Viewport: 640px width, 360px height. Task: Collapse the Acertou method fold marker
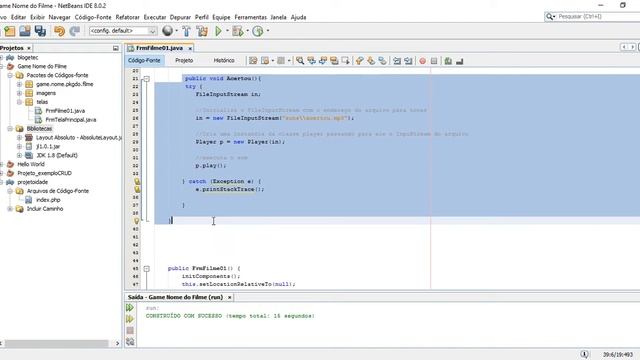point(147,78)
